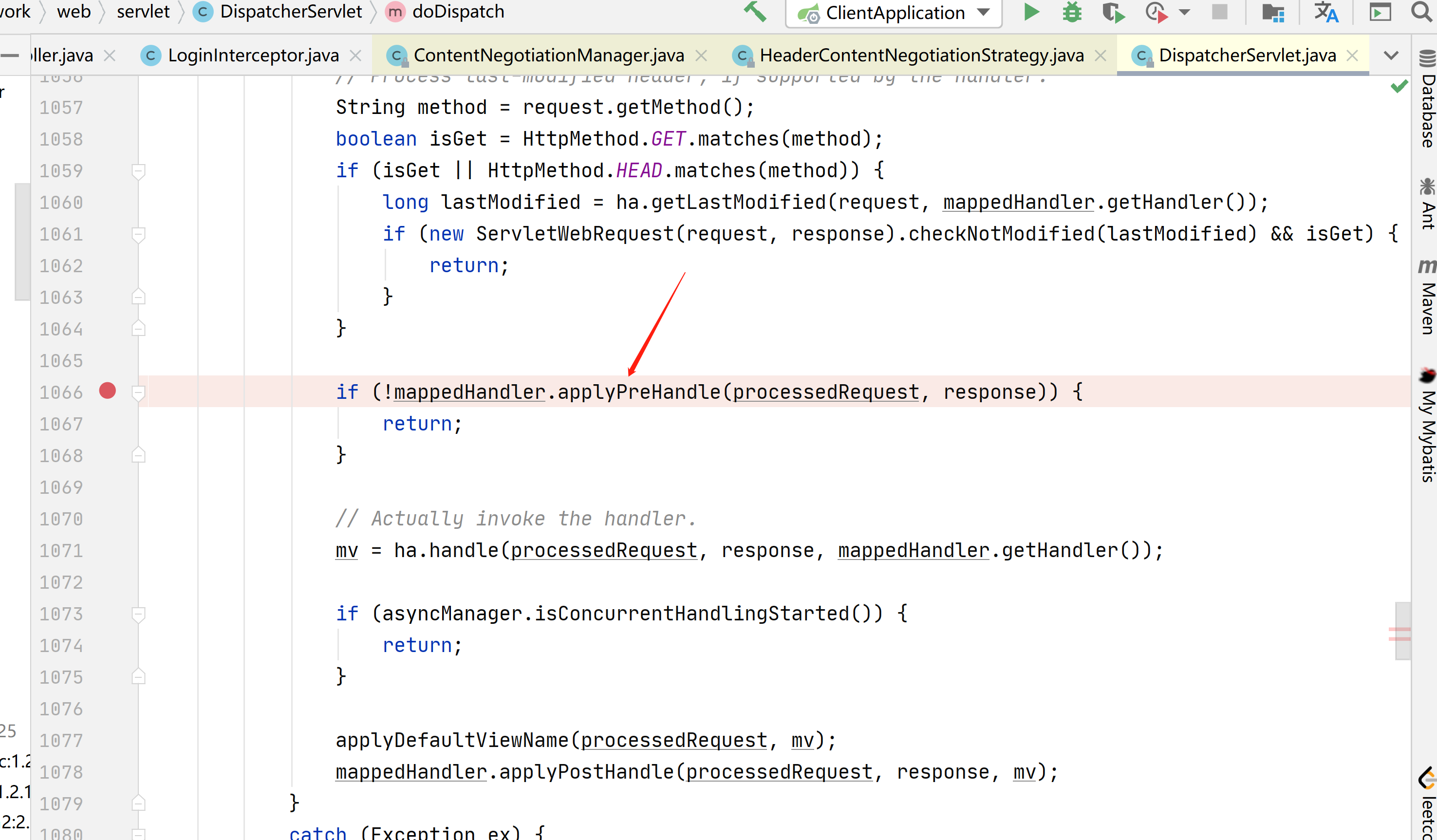Switch to LoginInterceptor.java tab

(253, 56)
